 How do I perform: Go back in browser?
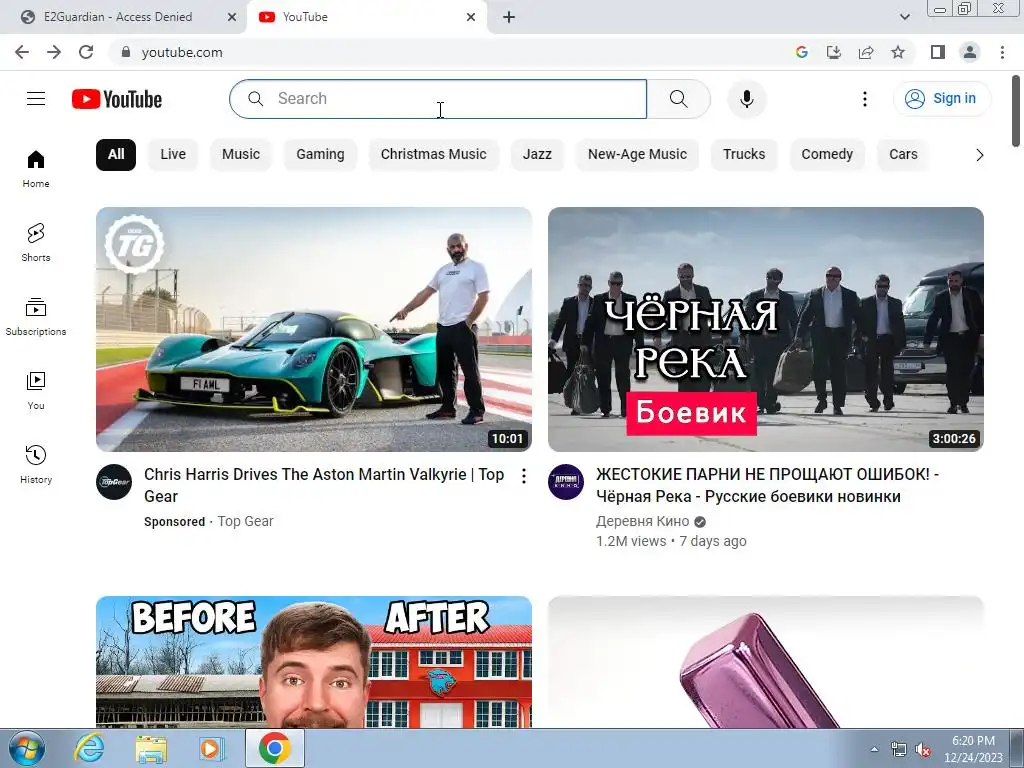pyautogui.click(x=22, y=52)
